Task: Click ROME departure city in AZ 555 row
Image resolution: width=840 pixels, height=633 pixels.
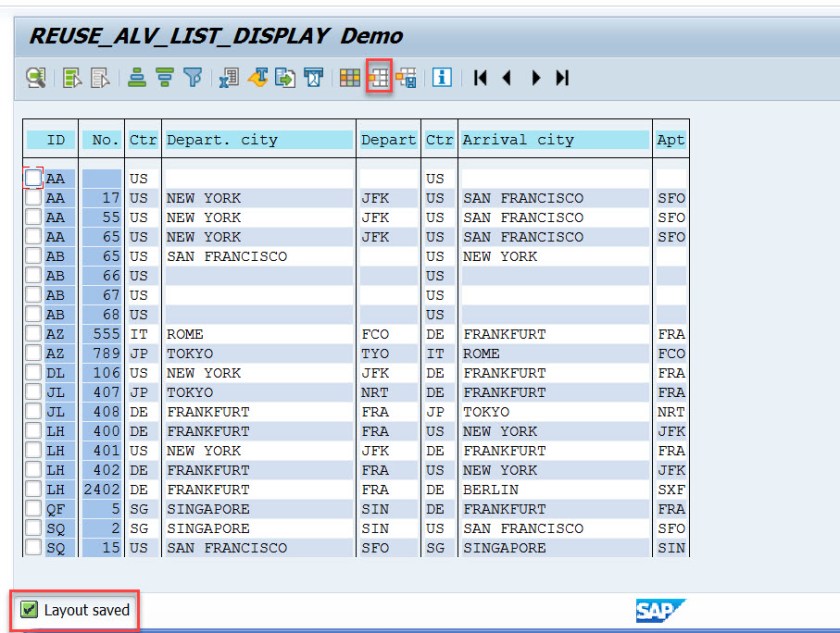Action: pos(185,334)
